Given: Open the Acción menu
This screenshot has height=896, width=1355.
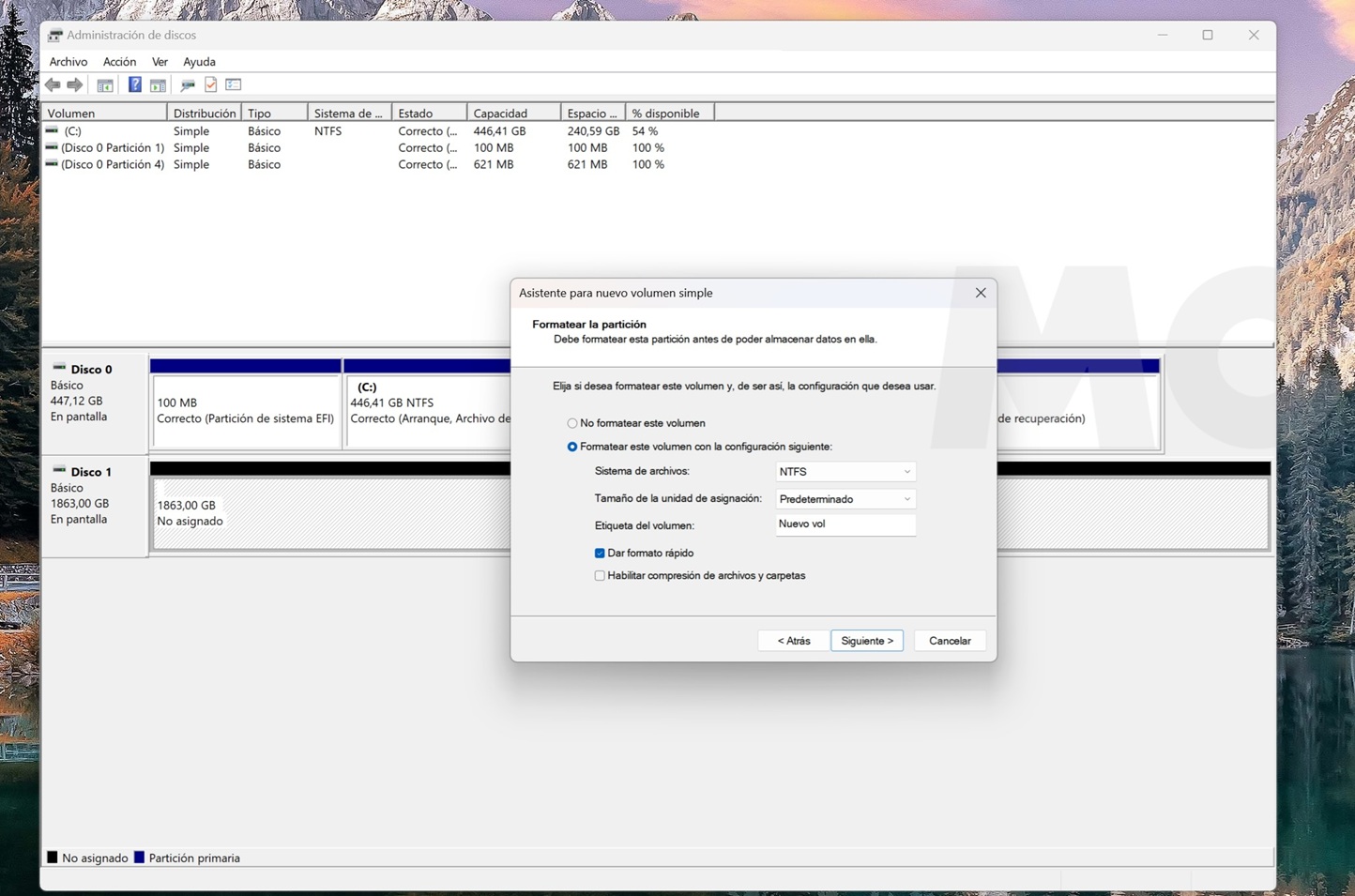Looking at the screenshot, I should coord(119,62).
